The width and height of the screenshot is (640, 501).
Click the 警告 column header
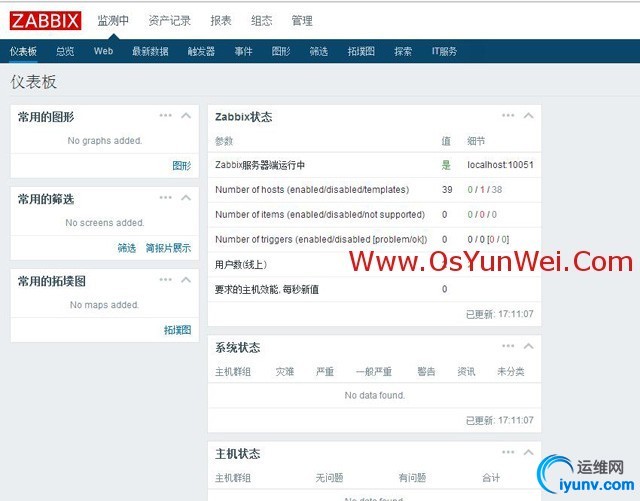(x=426, y=372)
